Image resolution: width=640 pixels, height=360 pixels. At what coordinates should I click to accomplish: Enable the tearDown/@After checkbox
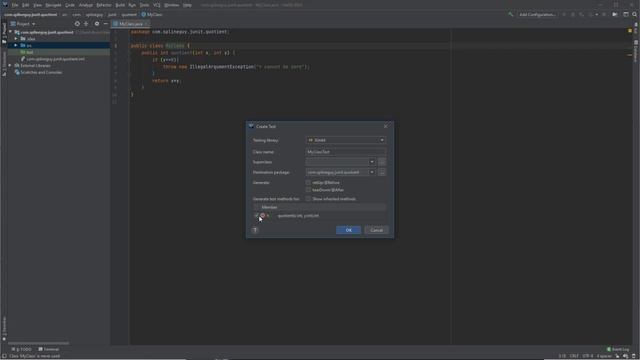click(x=308, y=190)
